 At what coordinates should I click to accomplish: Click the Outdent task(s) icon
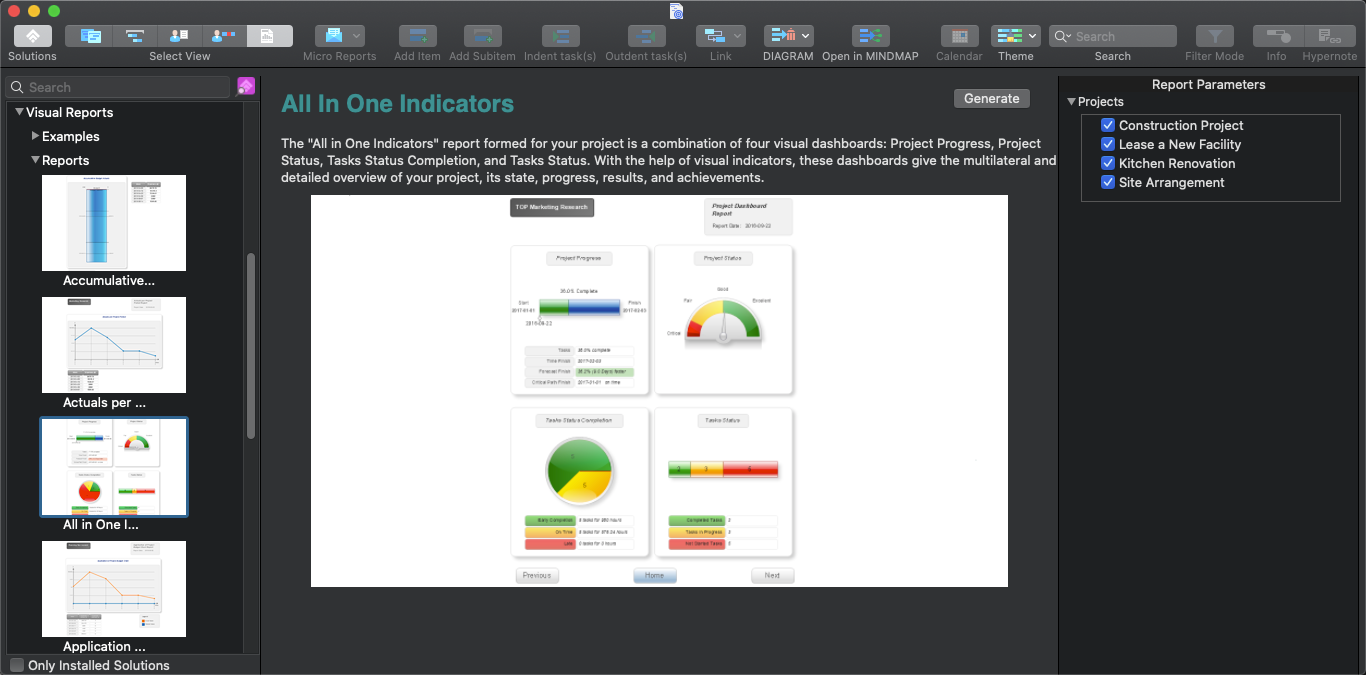(646, 36)
